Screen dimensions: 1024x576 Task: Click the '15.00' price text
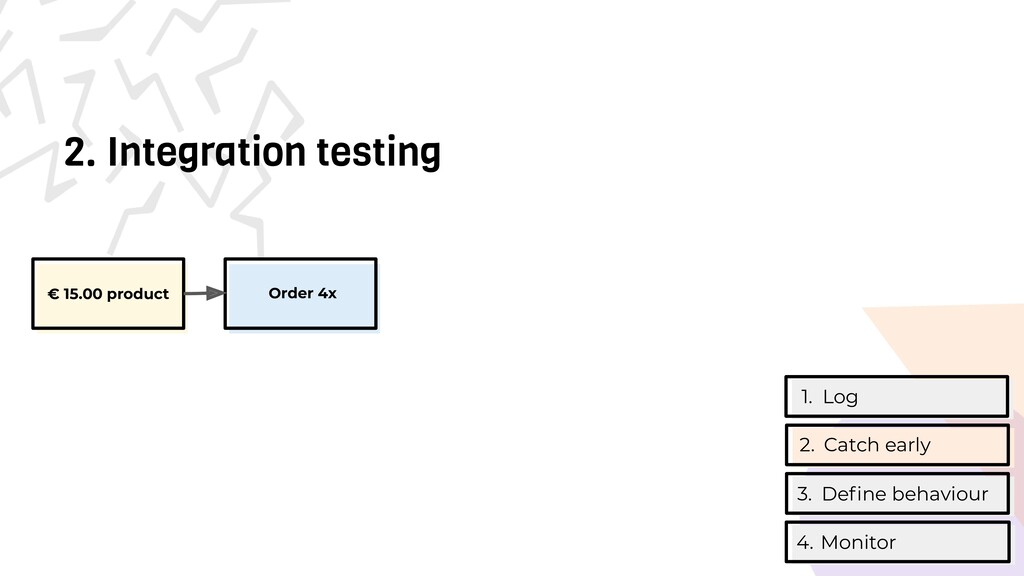pos(82,294)
